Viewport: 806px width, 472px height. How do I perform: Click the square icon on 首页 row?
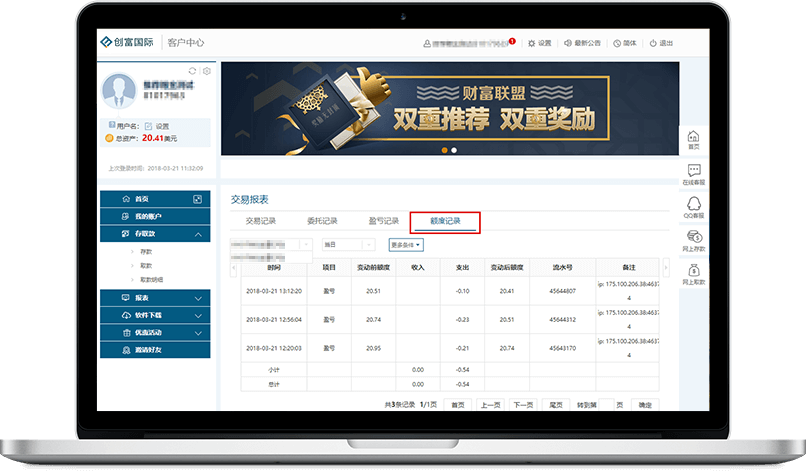pyautogui.click(x=197, y=199)
